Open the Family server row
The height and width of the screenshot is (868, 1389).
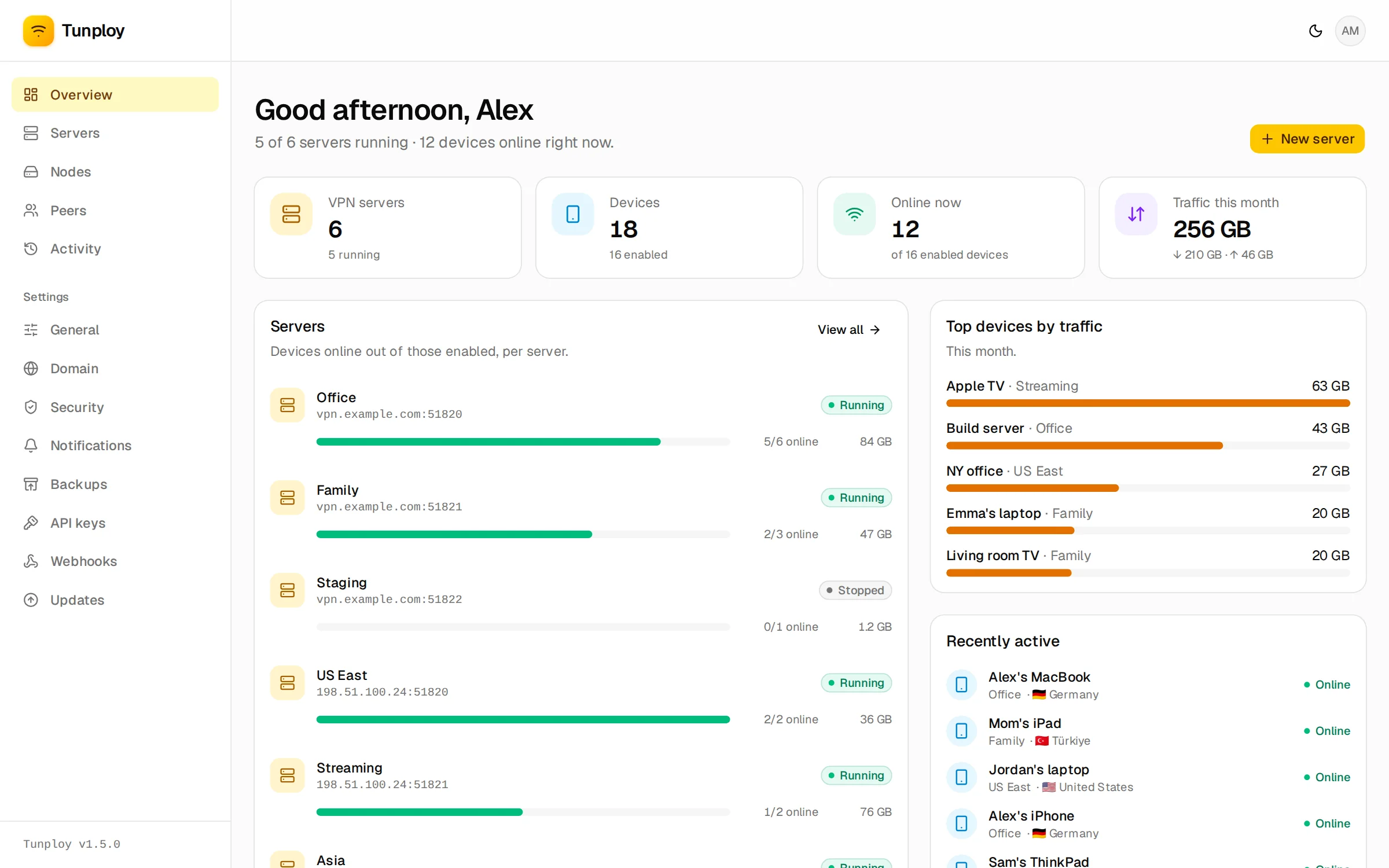point(581,512)
